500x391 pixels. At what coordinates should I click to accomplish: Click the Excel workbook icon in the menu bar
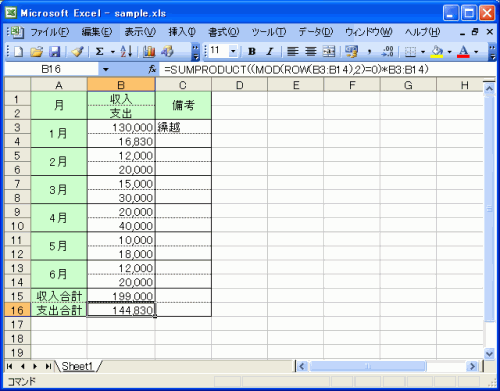point(16,32)
